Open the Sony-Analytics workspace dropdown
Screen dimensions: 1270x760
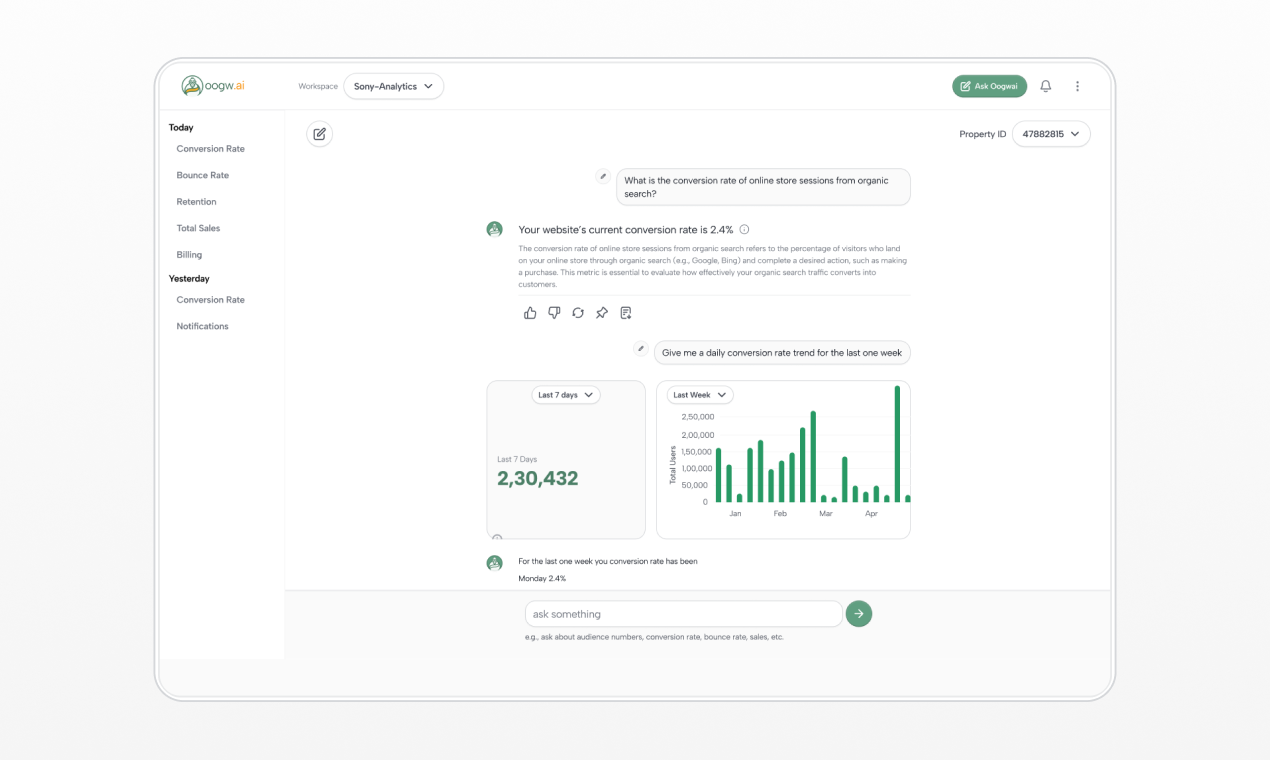click(x=393, y=86)
